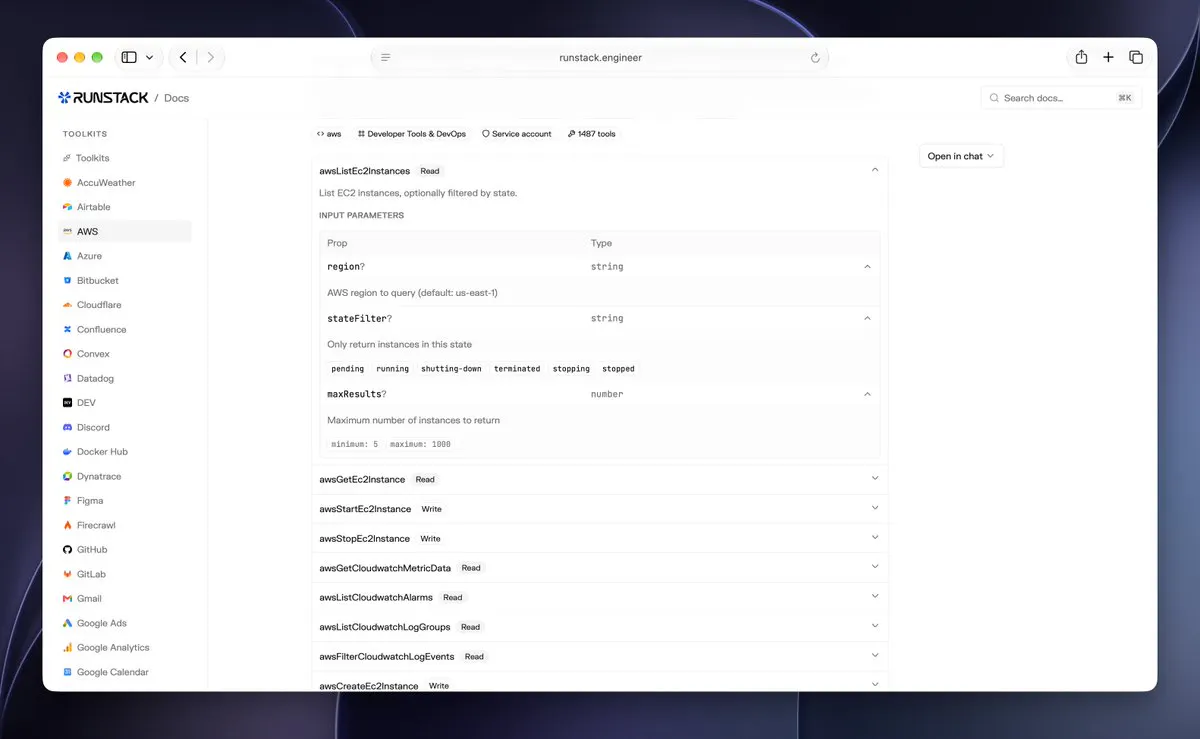Expand the awsListCloudwatchAlarms section
Screen dimensions: 1200x739
(875, 596)
